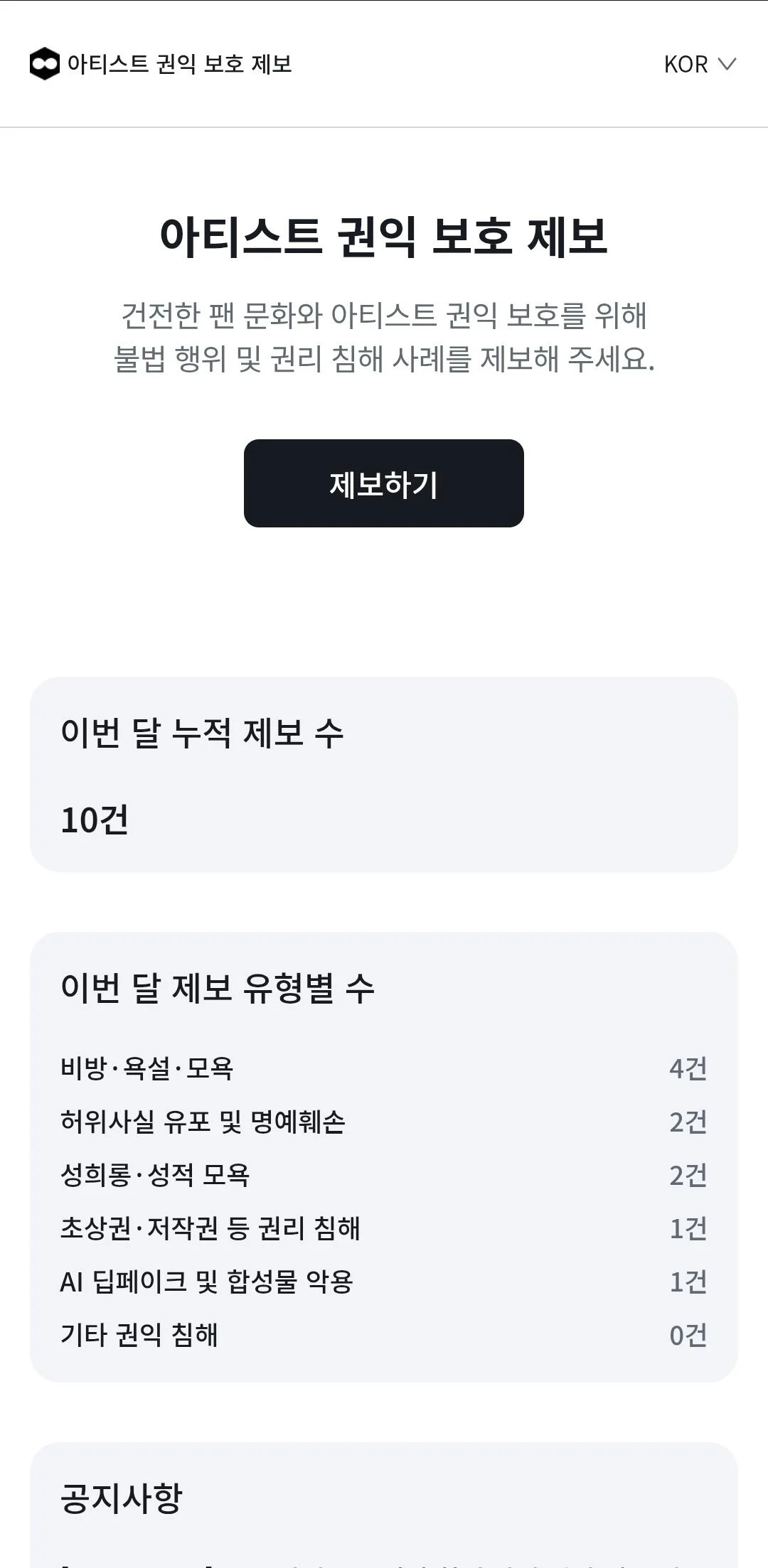Screen dimensions: 768x1568
Task: Select the main heading 아티스트 권익 보호 제보
Action: (x=384, y=236)
